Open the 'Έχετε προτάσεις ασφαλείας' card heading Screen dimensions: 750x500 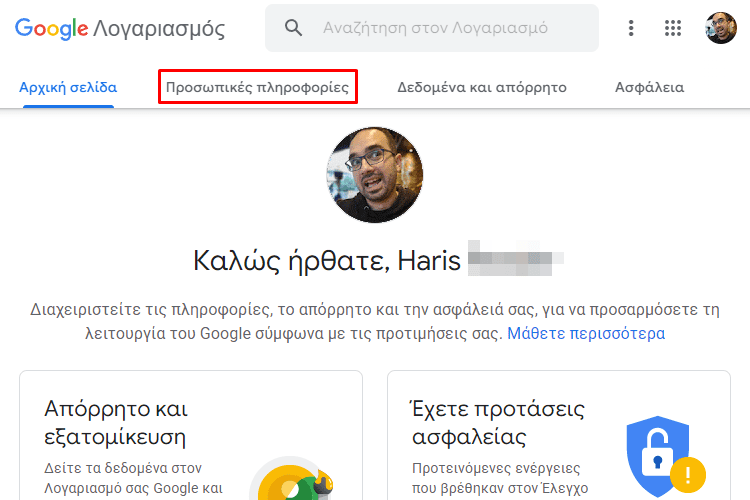(x=498, y=422)
